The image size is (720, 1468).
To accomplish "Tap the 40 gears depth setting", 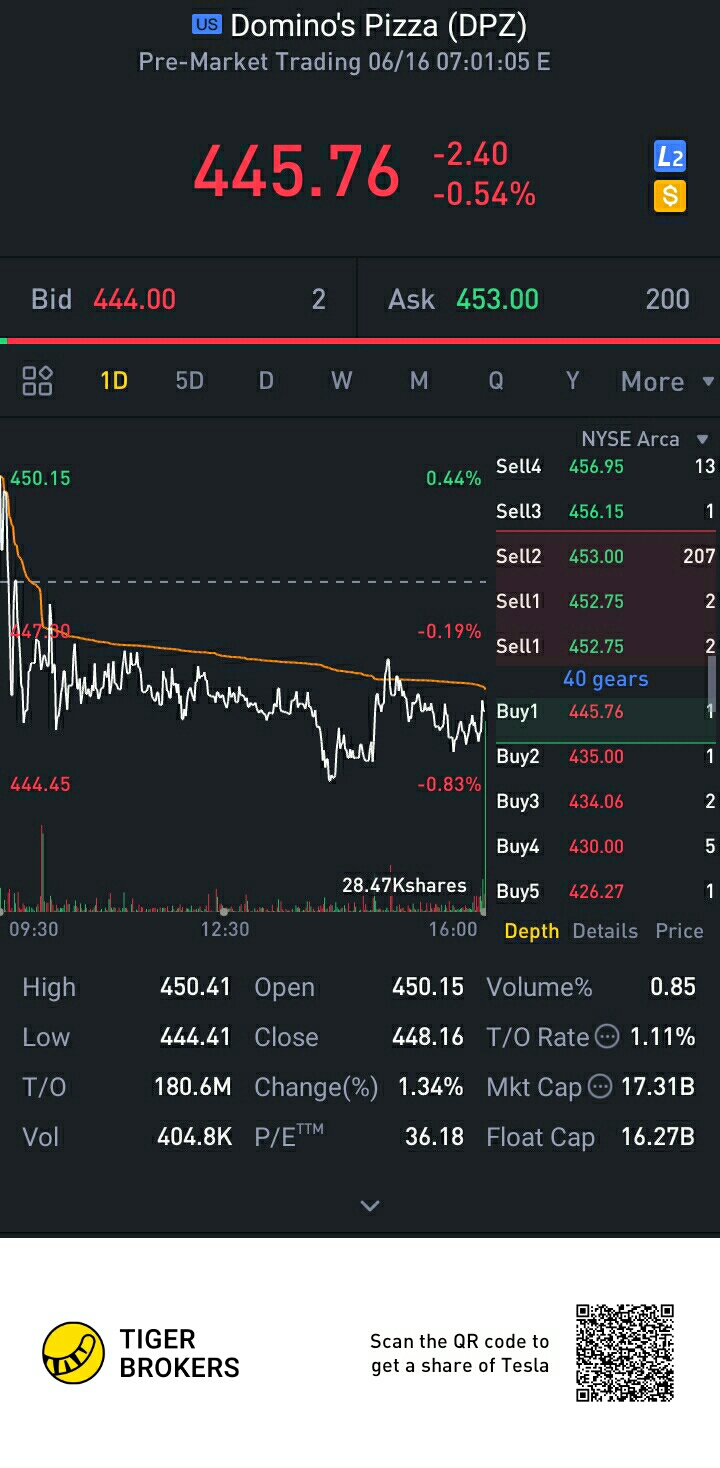I will 605,679.
